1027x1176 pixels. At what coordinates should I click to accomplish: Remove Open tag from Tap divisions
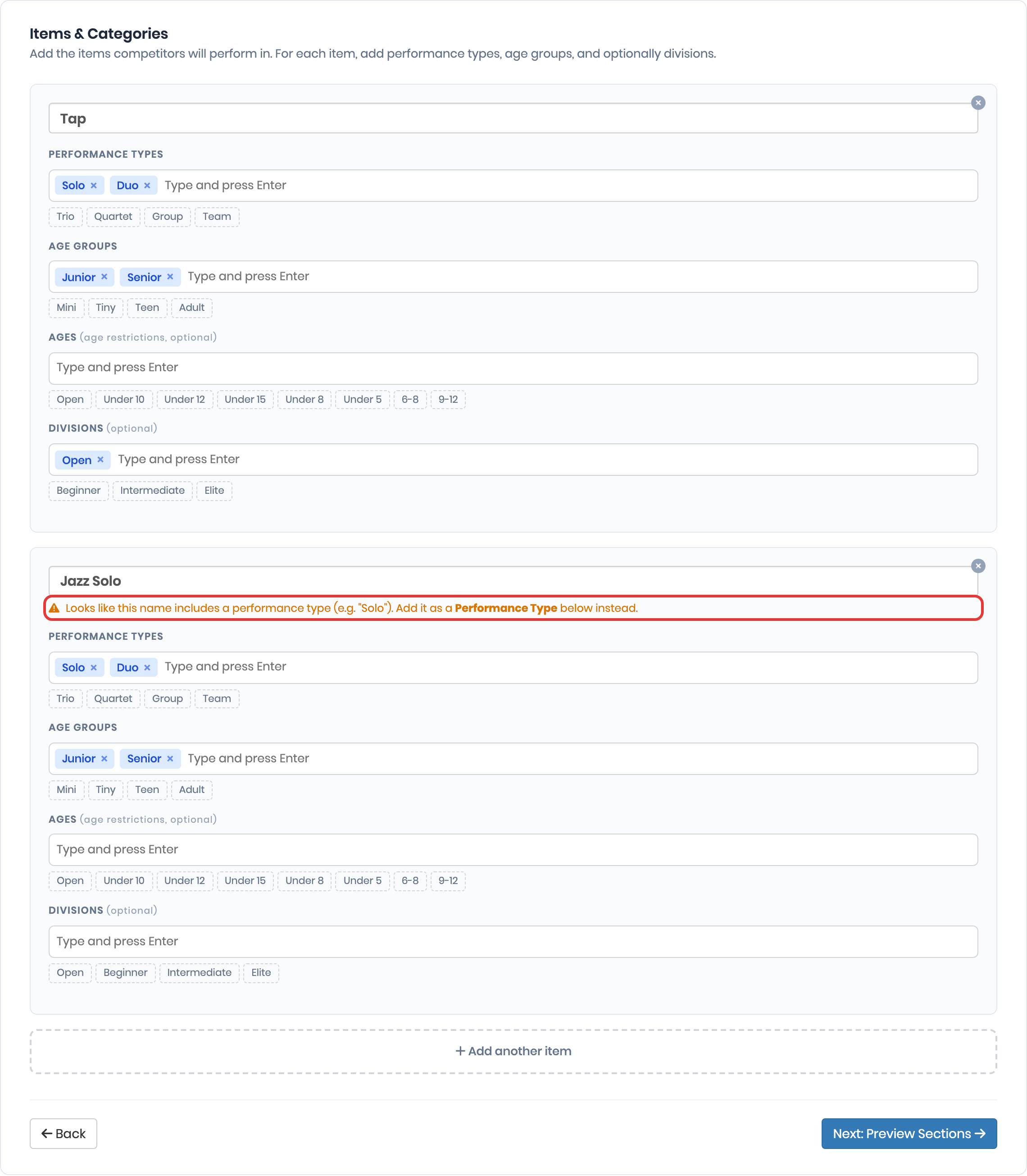point(100,460)
